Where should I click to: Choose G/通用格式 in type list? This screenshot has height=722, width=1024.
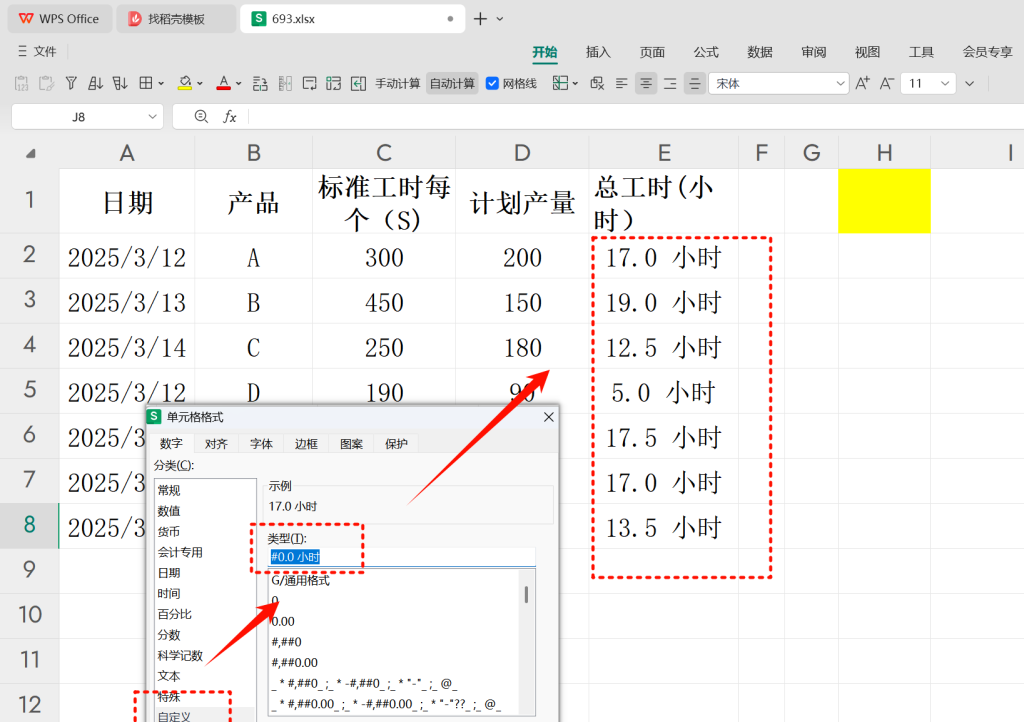[300, 580]
